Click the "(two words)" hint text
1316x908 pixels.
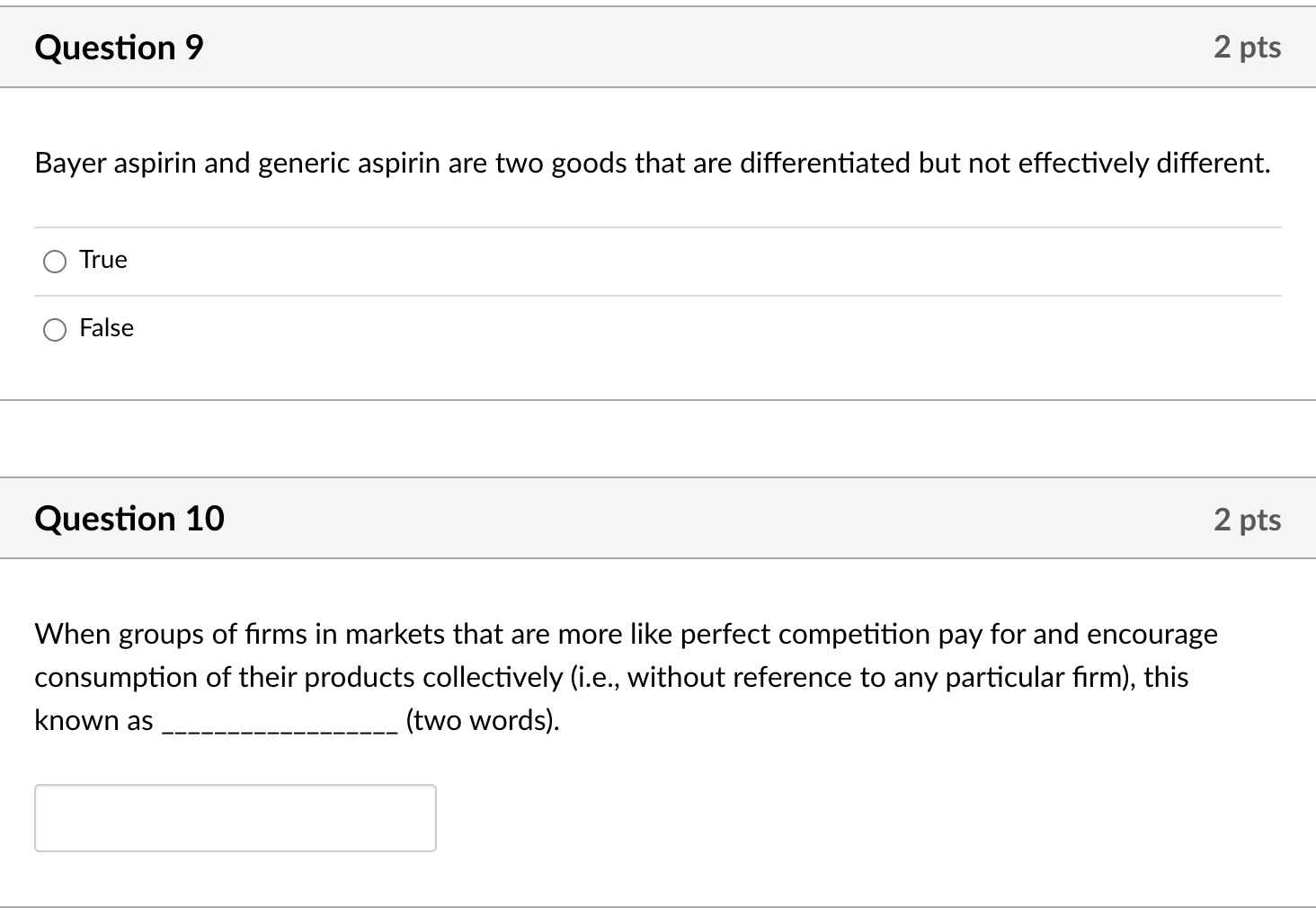point(482,720)
